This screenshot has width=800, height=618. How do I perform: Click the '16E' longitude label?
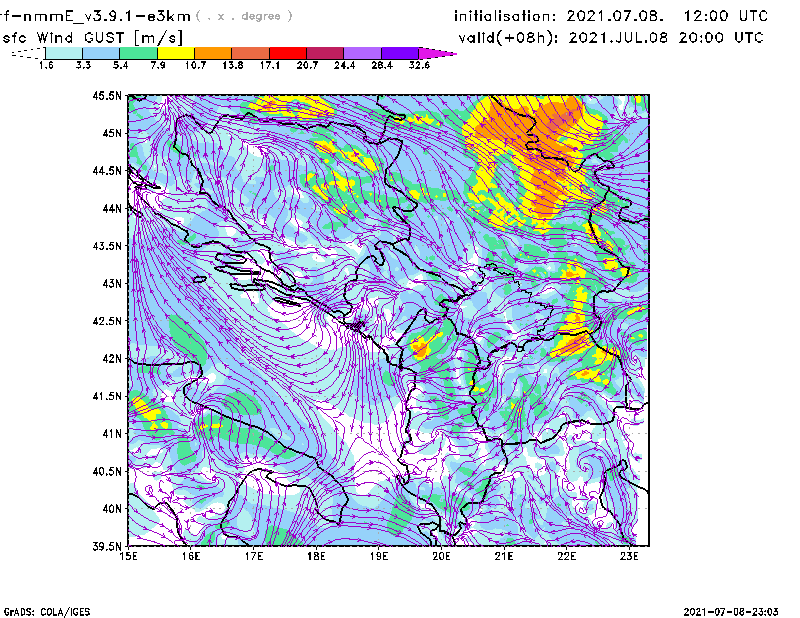pyautogui.click(x=191, y=556)
